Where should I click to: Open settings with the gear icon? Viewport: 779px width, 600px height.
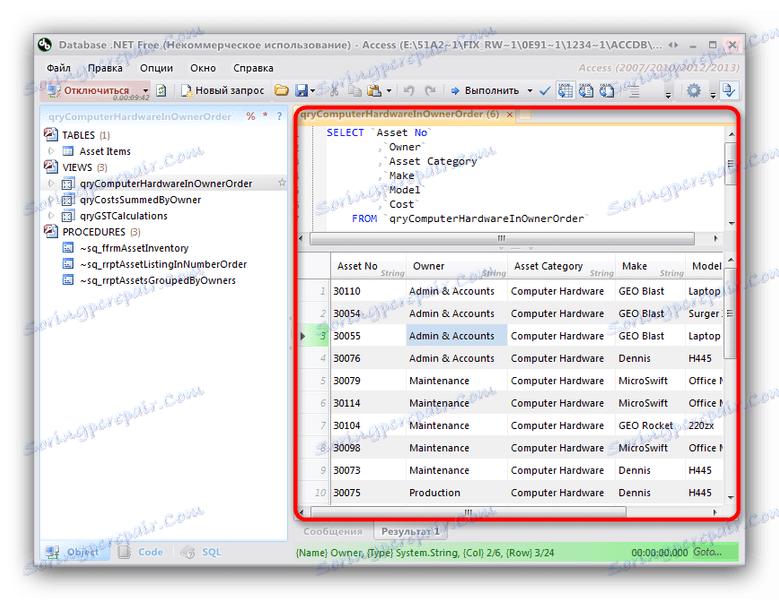tap(694, 90)
